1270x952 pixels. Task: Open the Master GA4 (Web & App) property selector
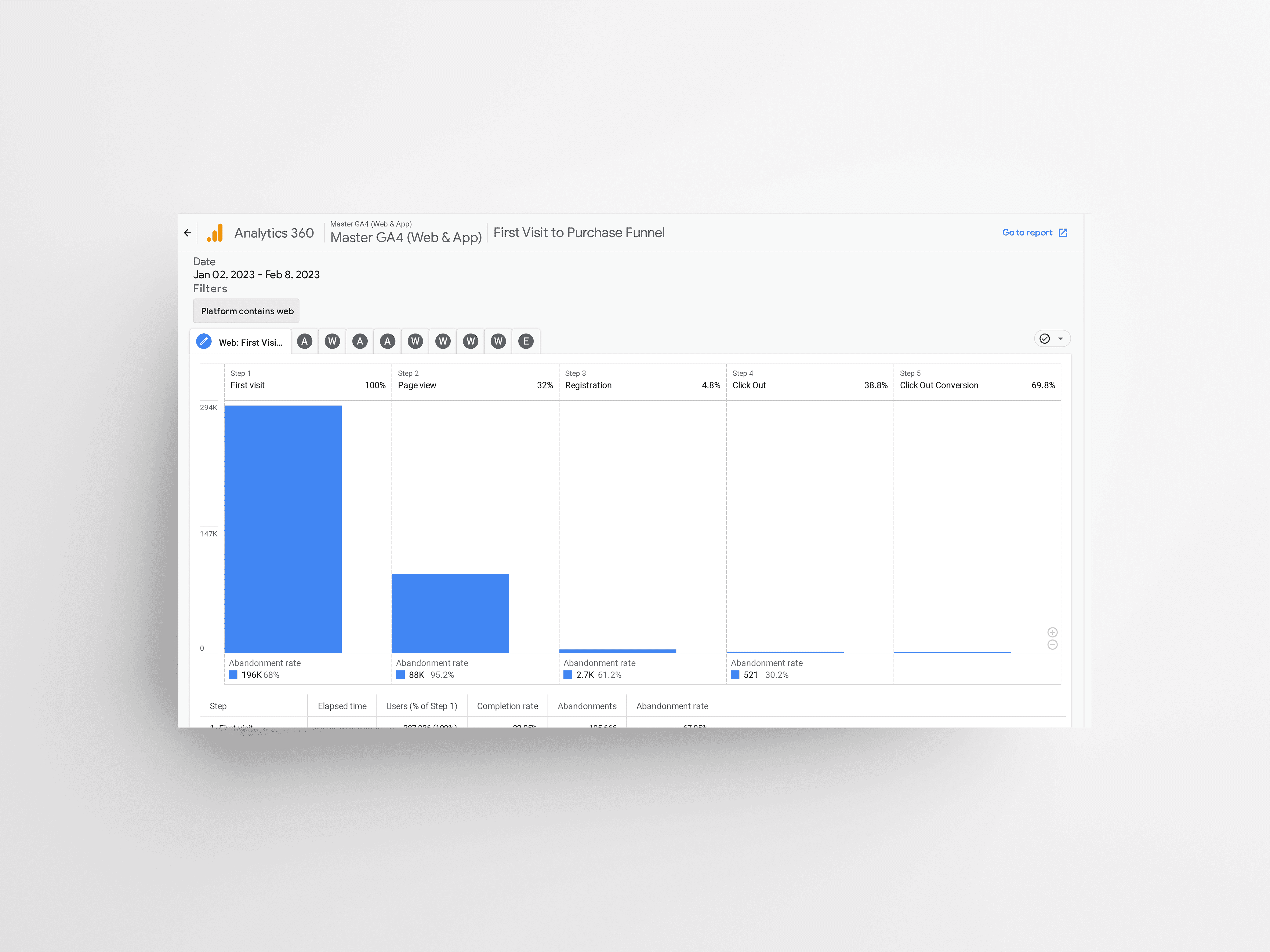406,232
